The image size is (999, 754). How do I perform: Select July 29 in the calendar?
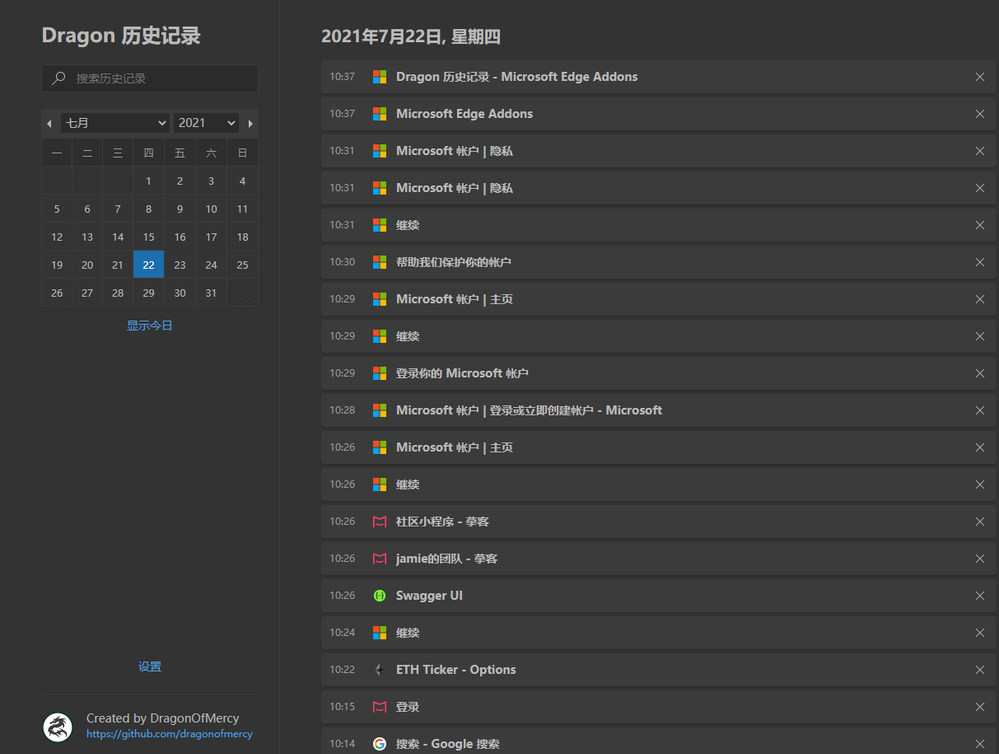click(148, 293)
